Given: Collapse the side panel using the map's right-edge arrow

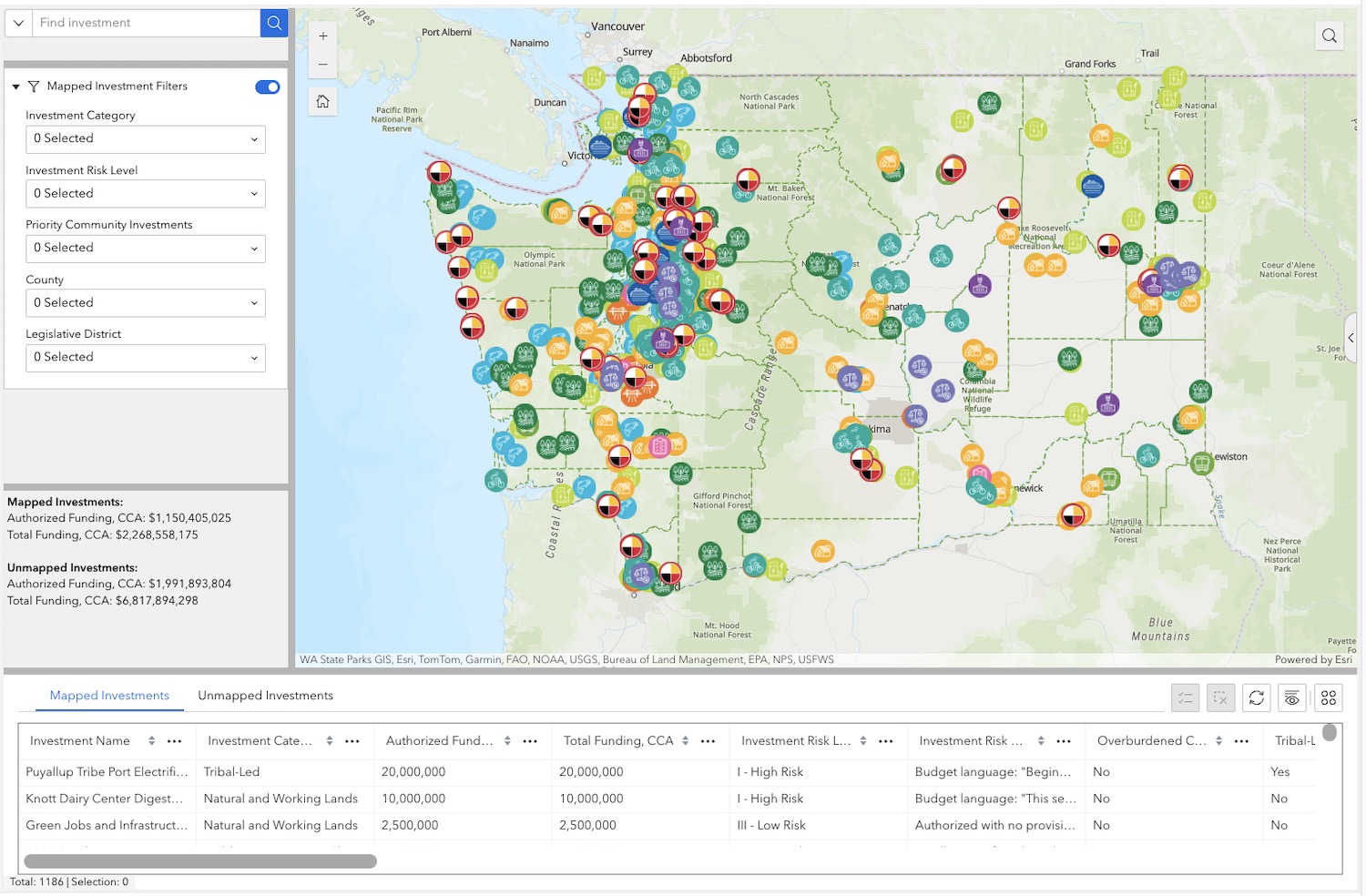Looking at the screenshot, I should (x=1351, y=338).
